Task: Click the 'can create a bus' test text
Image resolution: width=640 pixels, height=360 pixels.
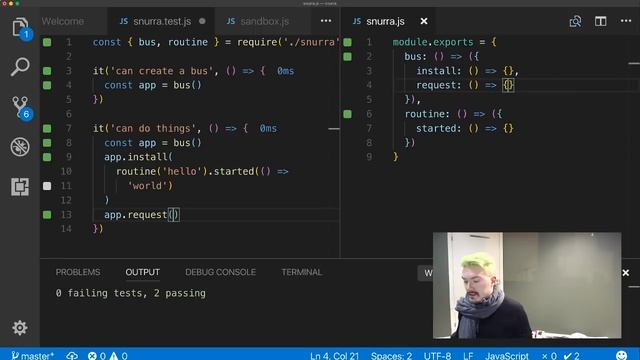Action: point(159,71)
